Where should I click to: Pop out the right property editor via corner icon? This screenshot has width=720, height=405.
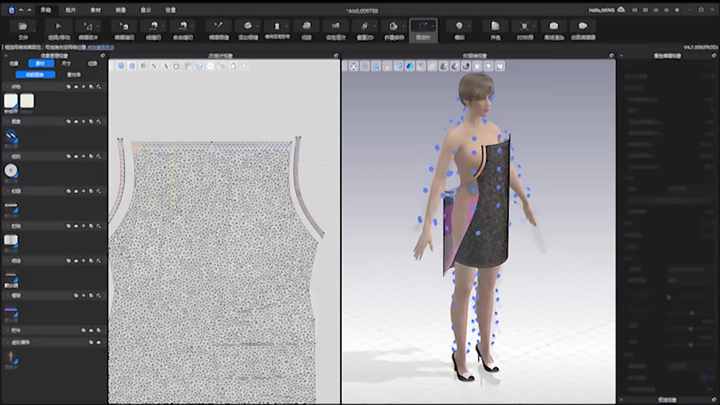714,56
